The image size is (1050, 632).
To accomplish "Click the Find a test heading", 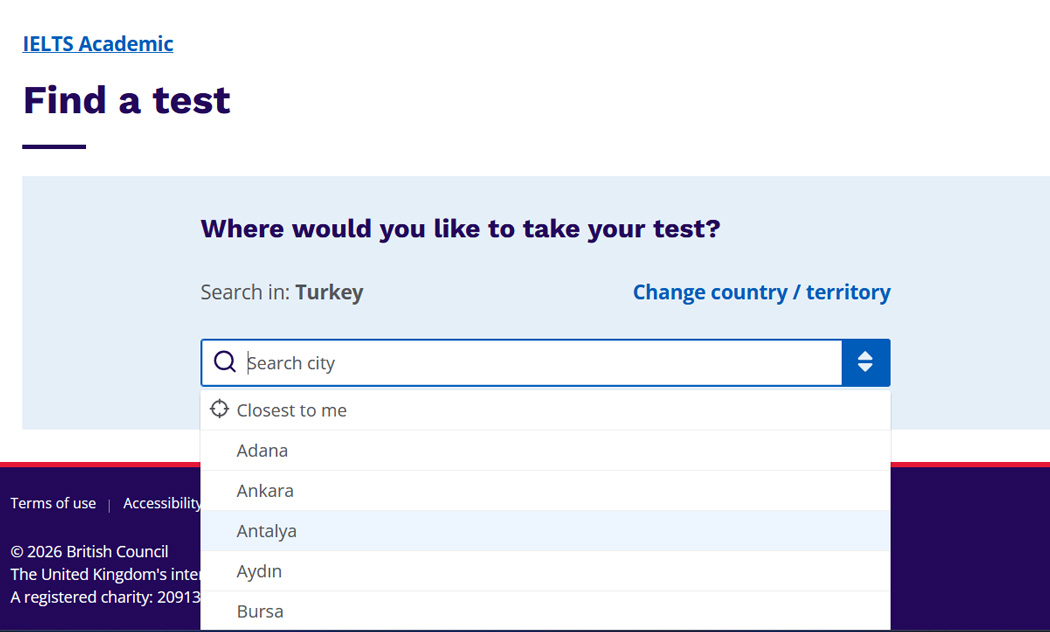I will tap(127, 100).
